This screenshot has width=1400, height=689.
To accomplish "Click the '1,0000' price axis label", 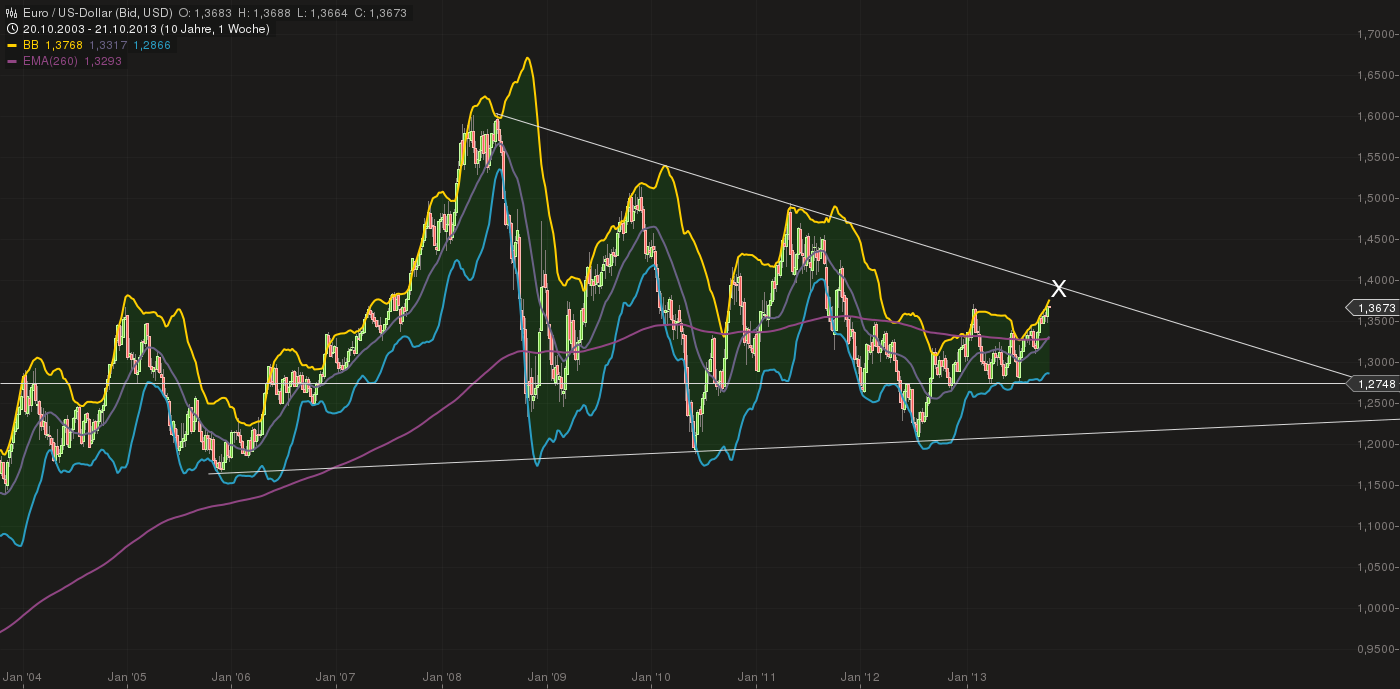I will tap(1377, 608).
